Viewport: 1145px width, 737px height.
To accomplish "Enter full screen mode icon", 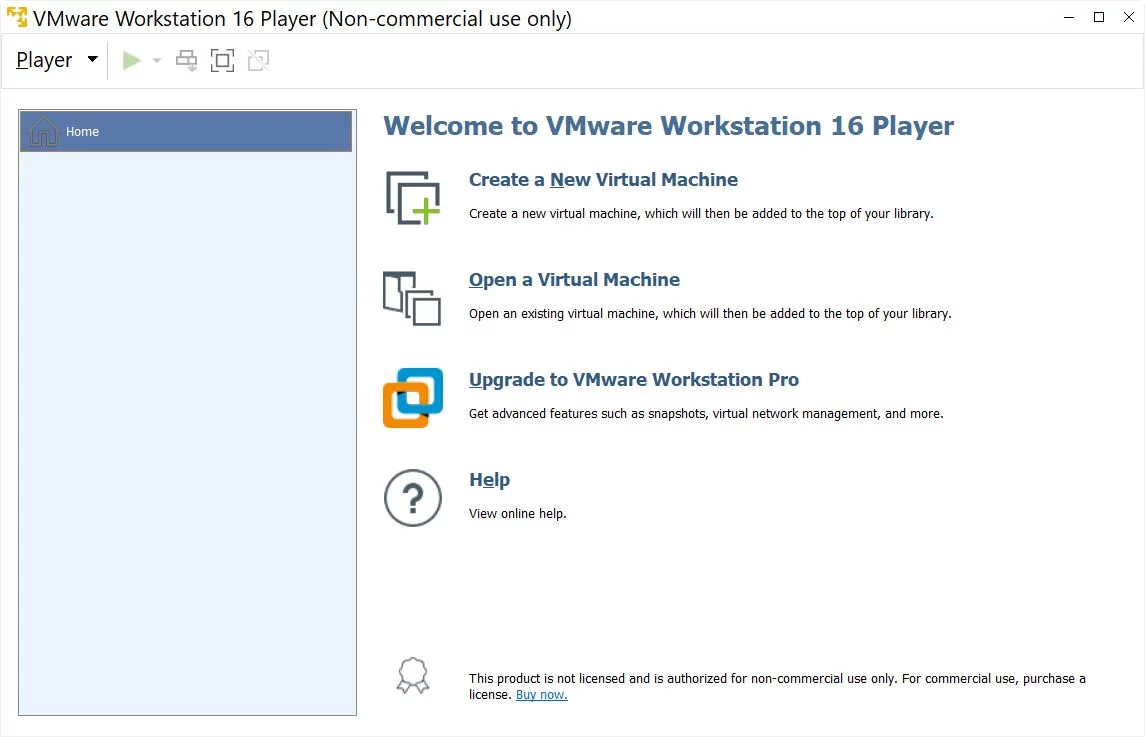I will pyautogui.click(x=223, y=61).
